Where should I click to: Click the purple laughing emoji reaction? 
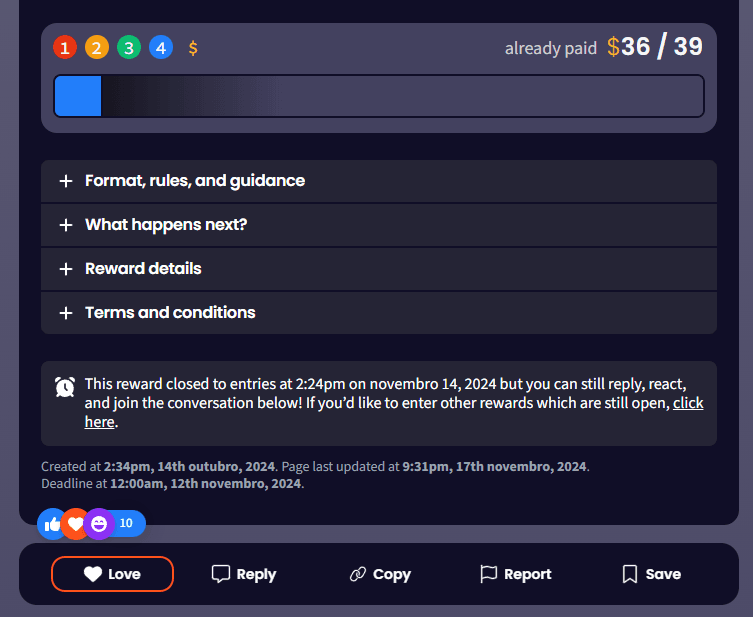(99, 524)
